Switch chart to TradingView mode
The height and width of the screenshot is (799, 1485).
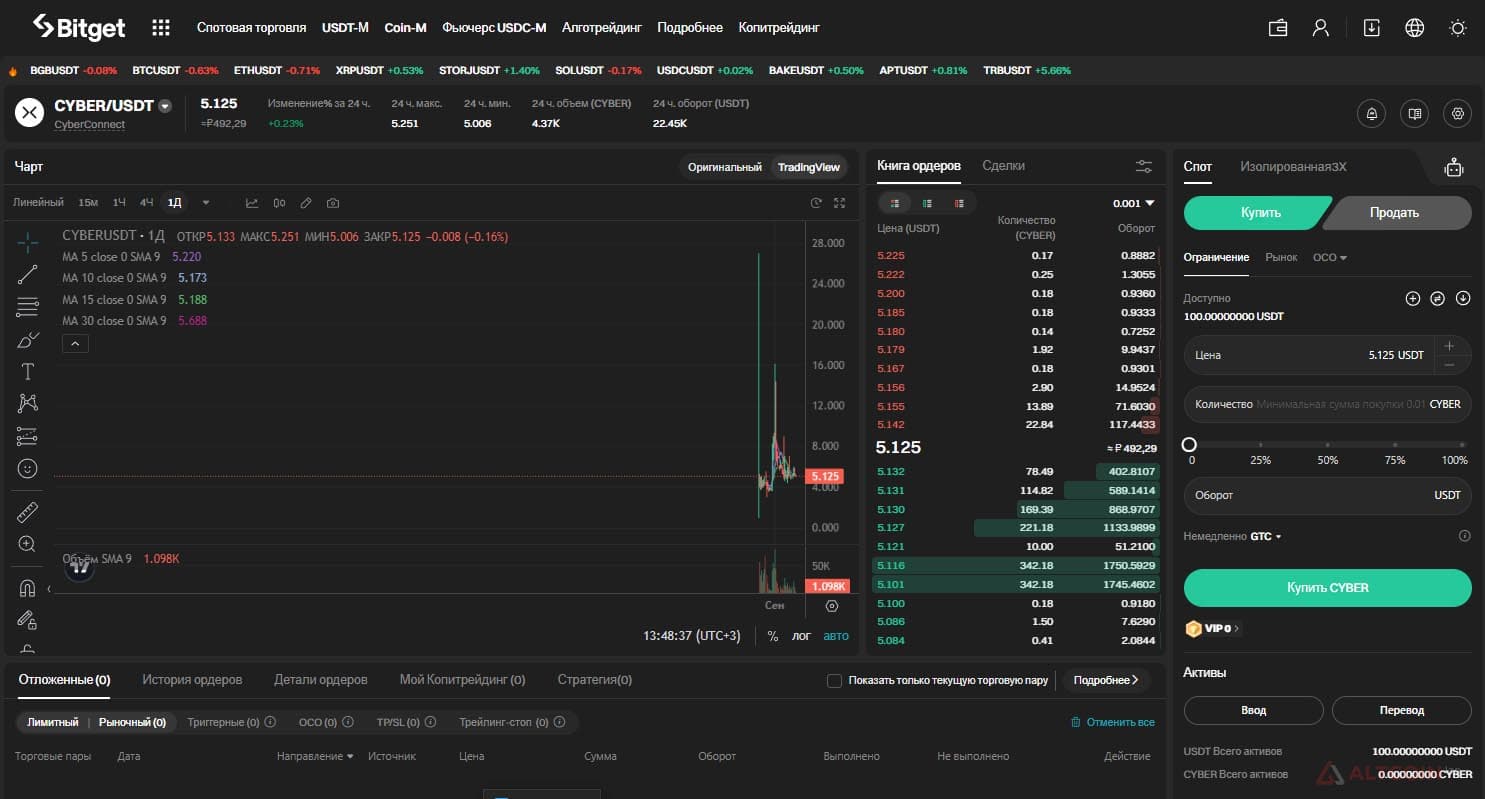808,167
